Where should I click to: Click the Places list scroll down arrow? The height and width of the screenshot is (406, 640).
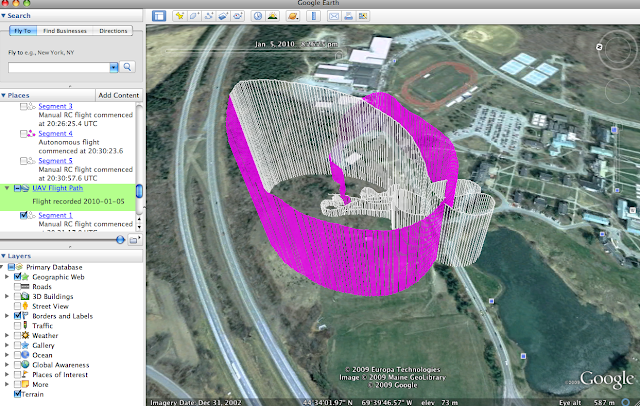click(x=139, y=226)
